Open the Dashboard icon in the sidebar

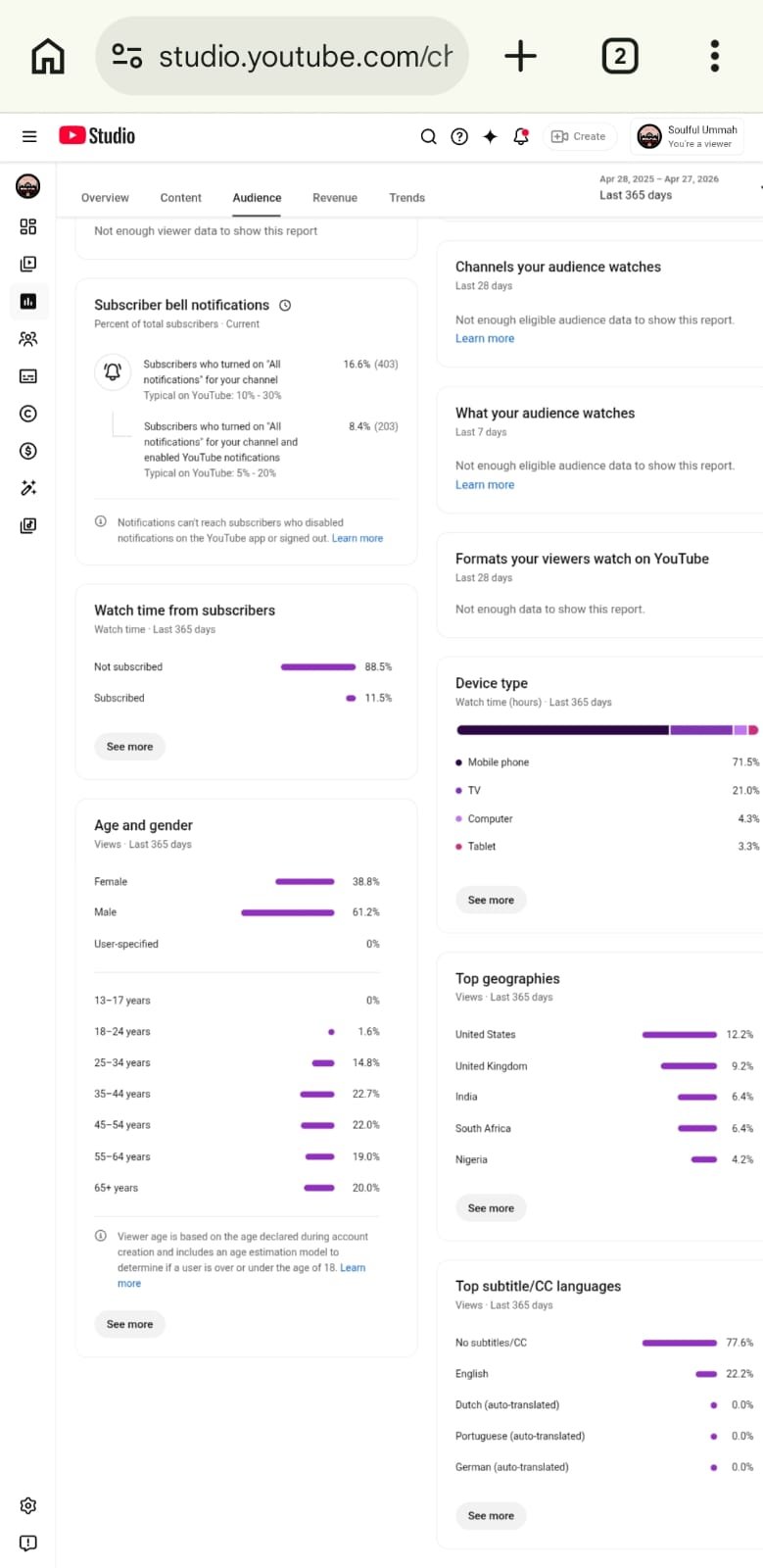(28, 226)
